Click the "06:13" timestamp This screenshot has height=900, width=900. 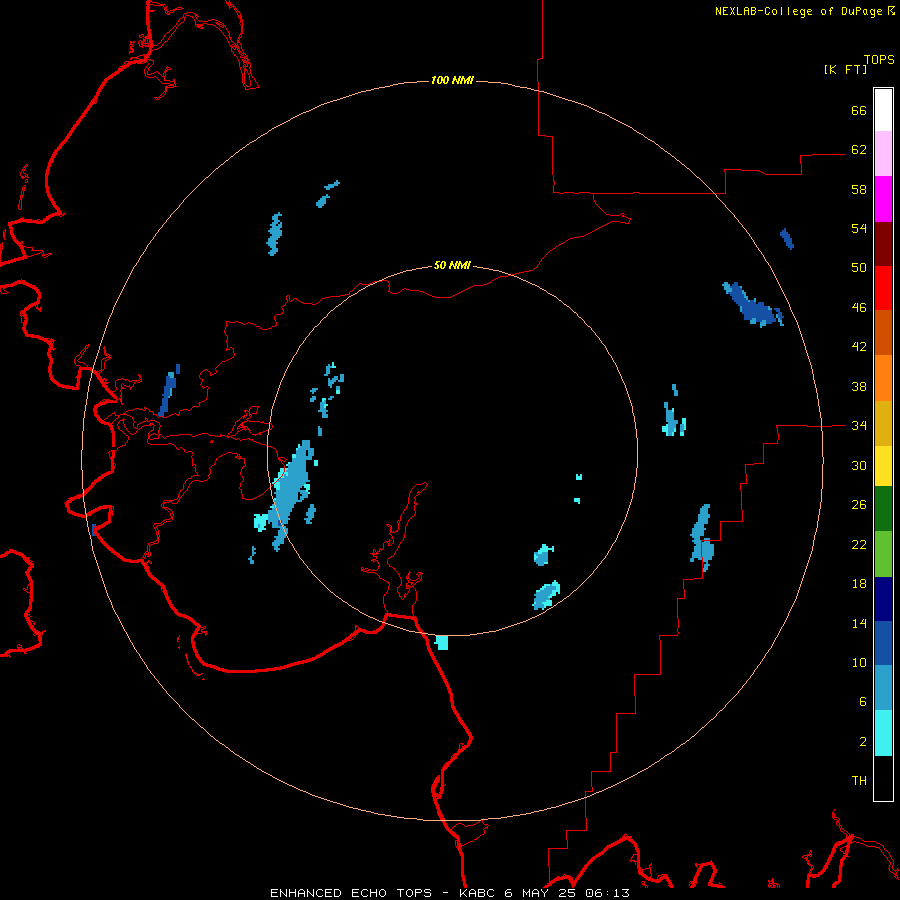[607, 893]
